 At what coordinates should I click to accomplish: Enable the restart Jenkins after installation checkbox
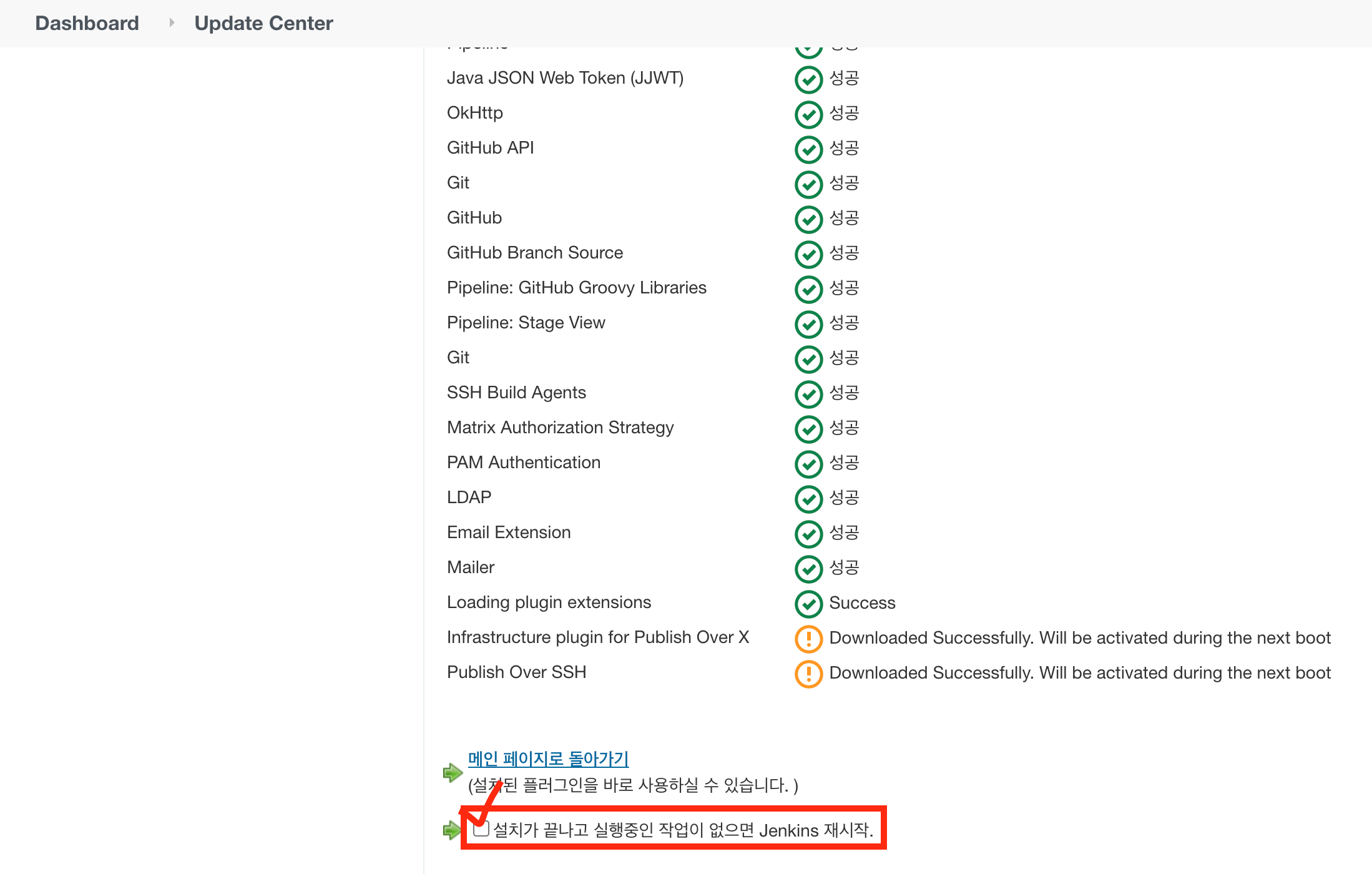pyautogui.click(x=481, y=829)
